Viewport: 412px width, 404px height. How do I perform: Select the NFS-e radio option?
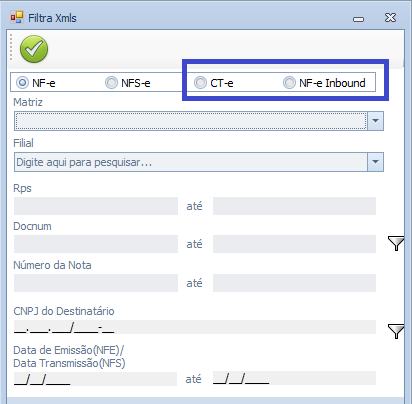tap(111, 82)
